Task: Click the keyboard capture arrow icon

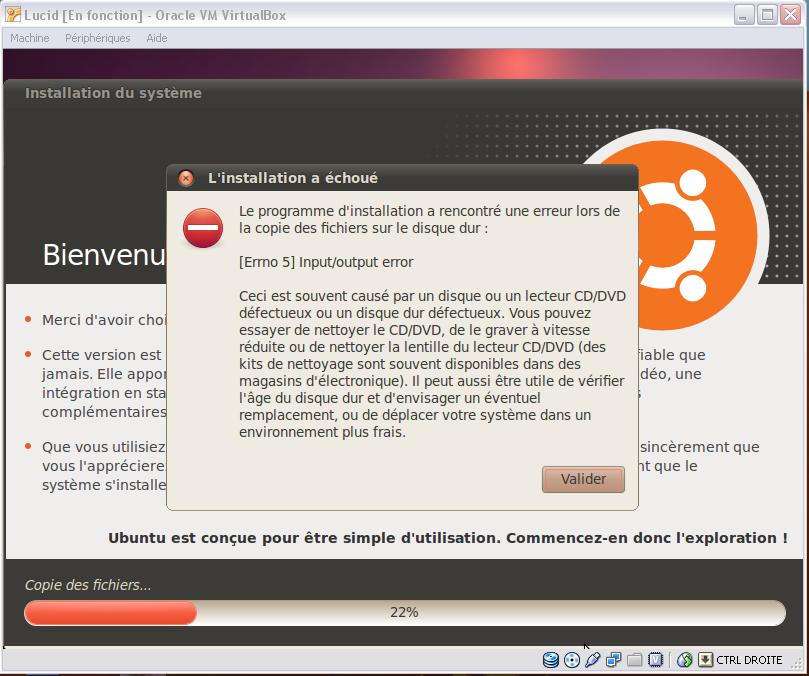Action: [x=705, y=659]
